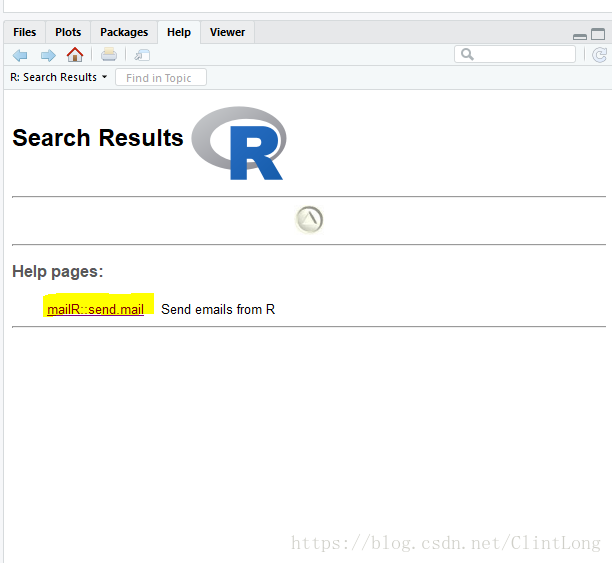Image resolution: width=612 pixels, height=563 pixels.
Task: Click the help search box
Action: [x=515, y=54]
